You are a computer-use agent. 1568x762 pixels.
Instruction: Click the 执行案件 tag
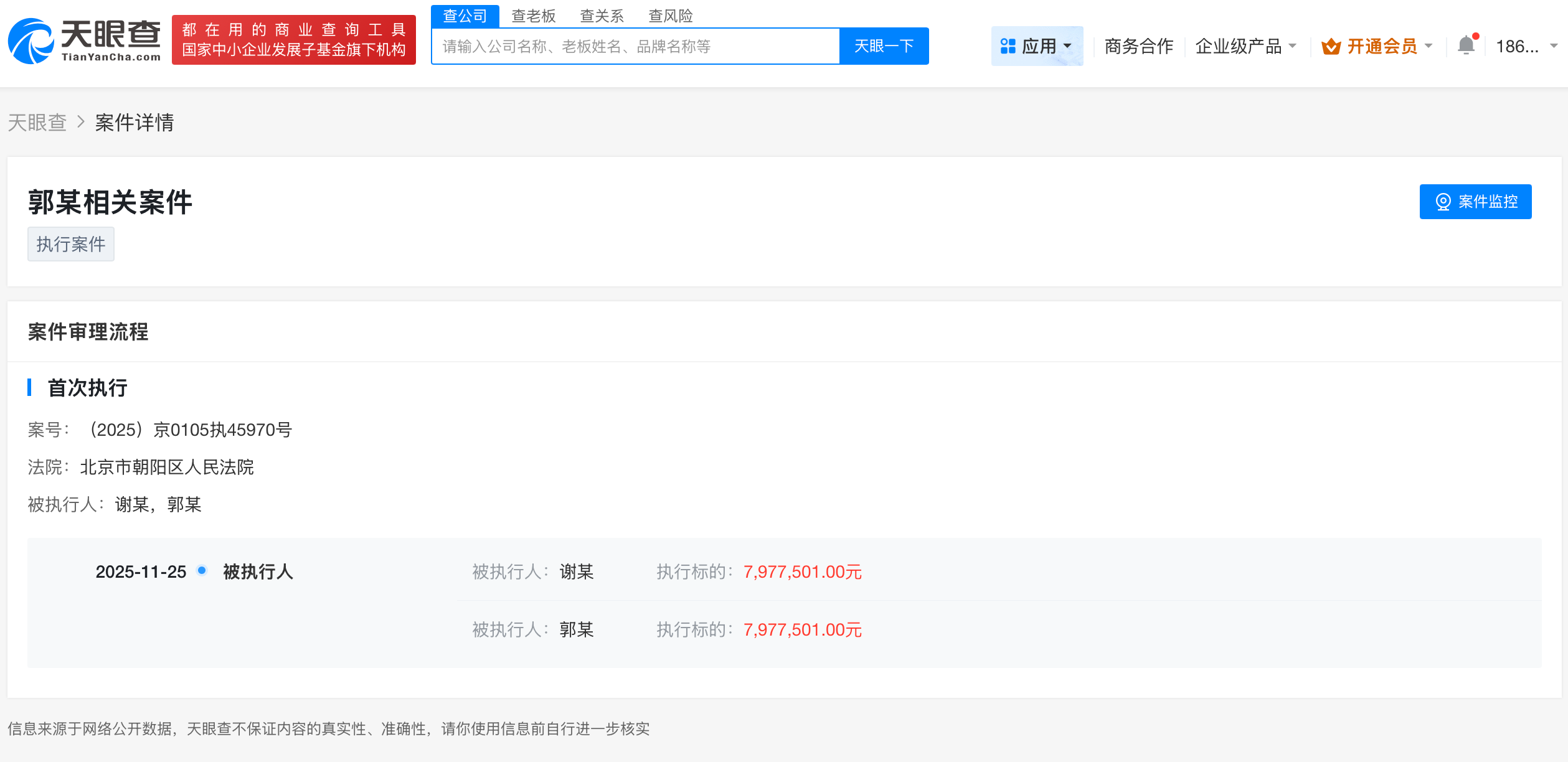pos(70,243)
